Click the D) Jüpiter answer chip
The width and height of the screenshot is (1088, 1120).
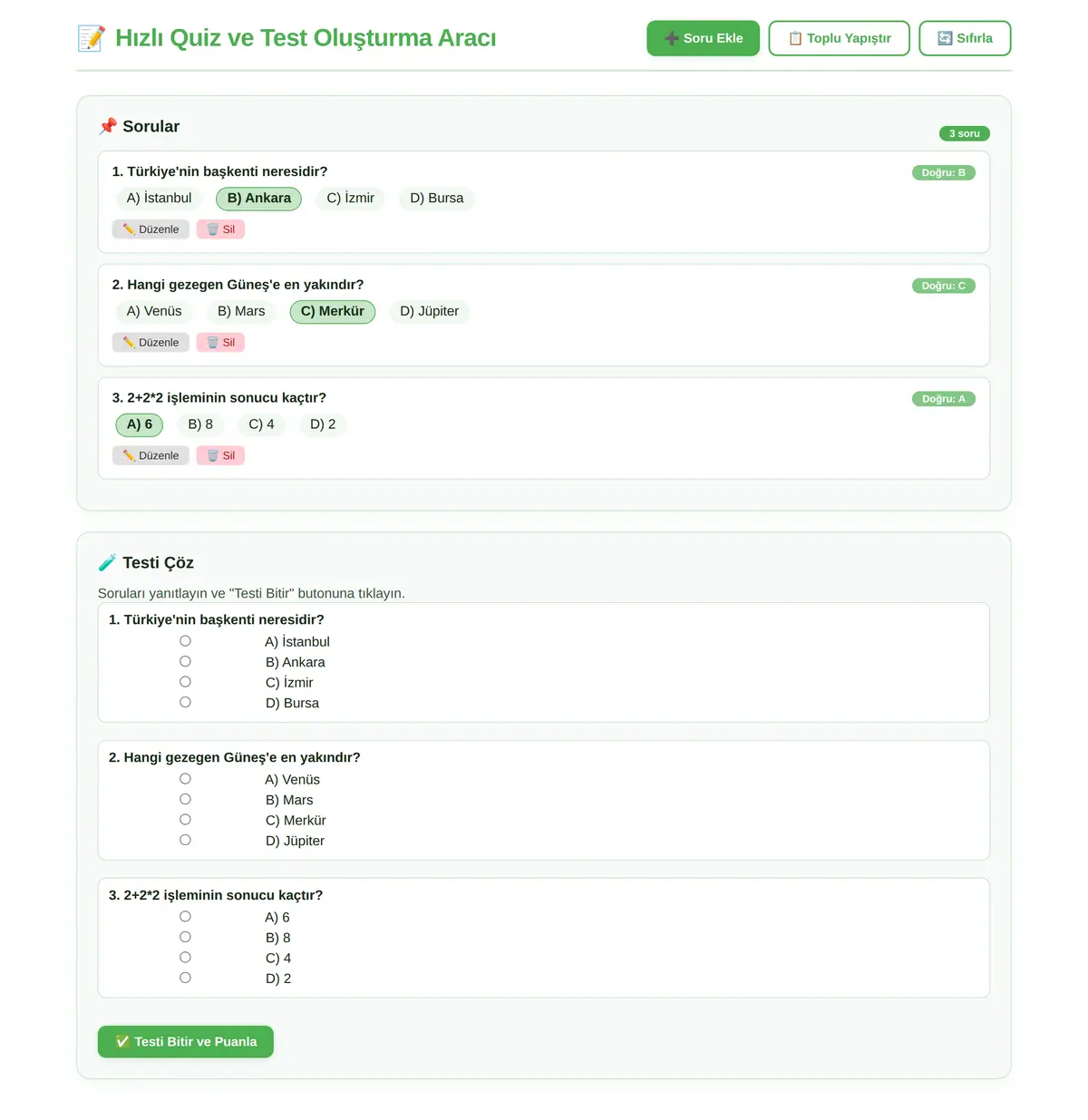tap(429, 312)
